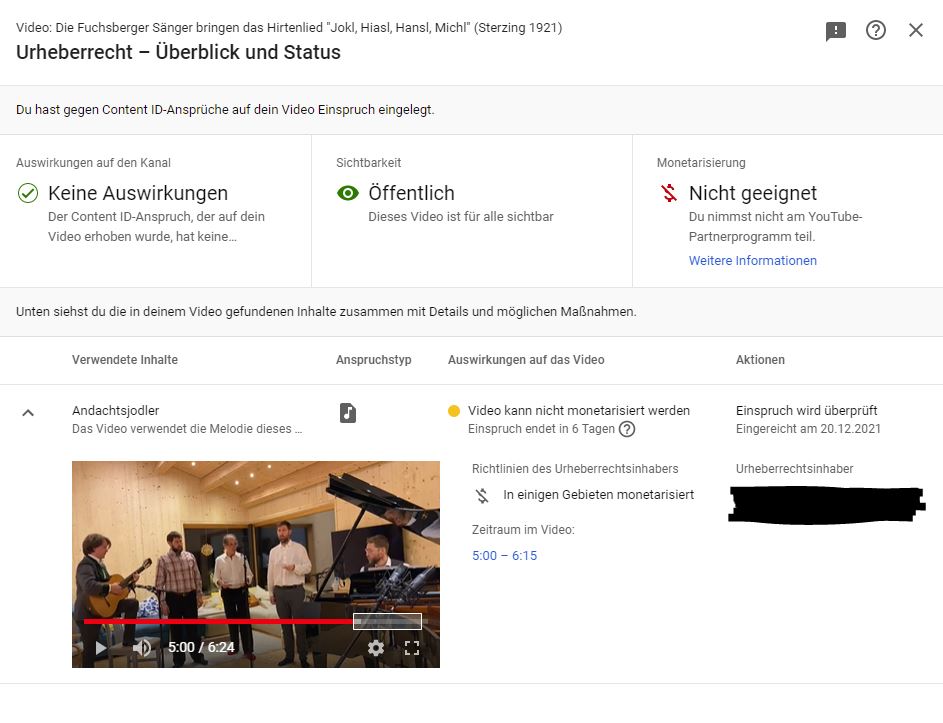Click the Unten siehst du die Inhalte notice
The height and width of the screenshot is (723, 943).
[x=326, y=312]
